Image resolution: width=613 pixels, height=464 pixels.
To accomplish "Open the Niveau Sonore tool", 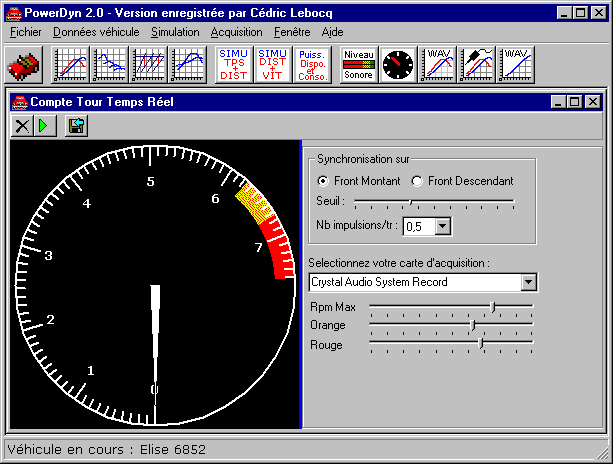I will (358, 64).
